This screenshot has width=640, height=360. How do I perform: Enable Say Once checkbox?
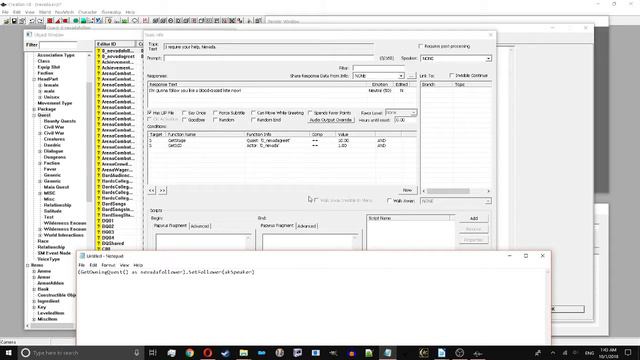click(184, 113)
